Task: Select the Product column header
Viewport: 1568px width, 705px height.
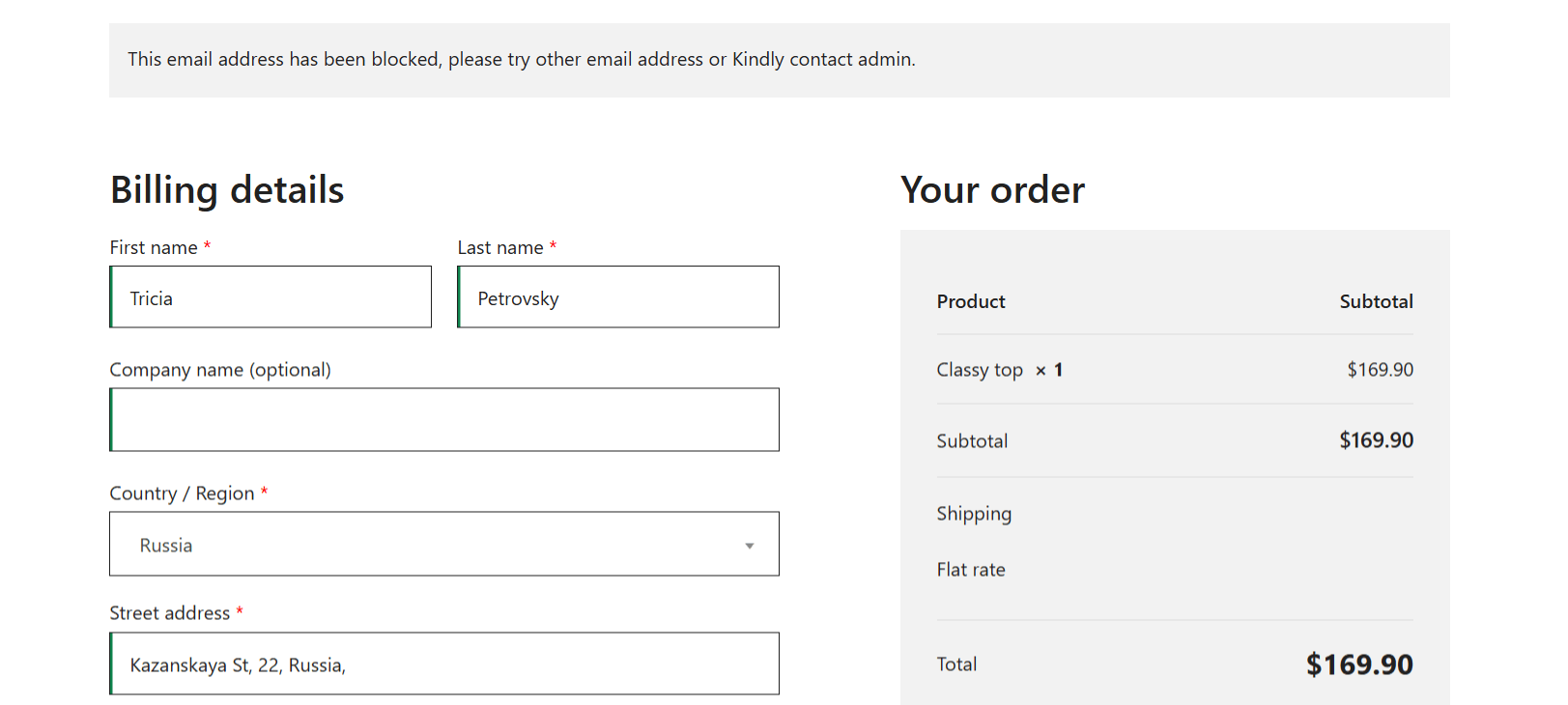Action: tap(970, 301)
